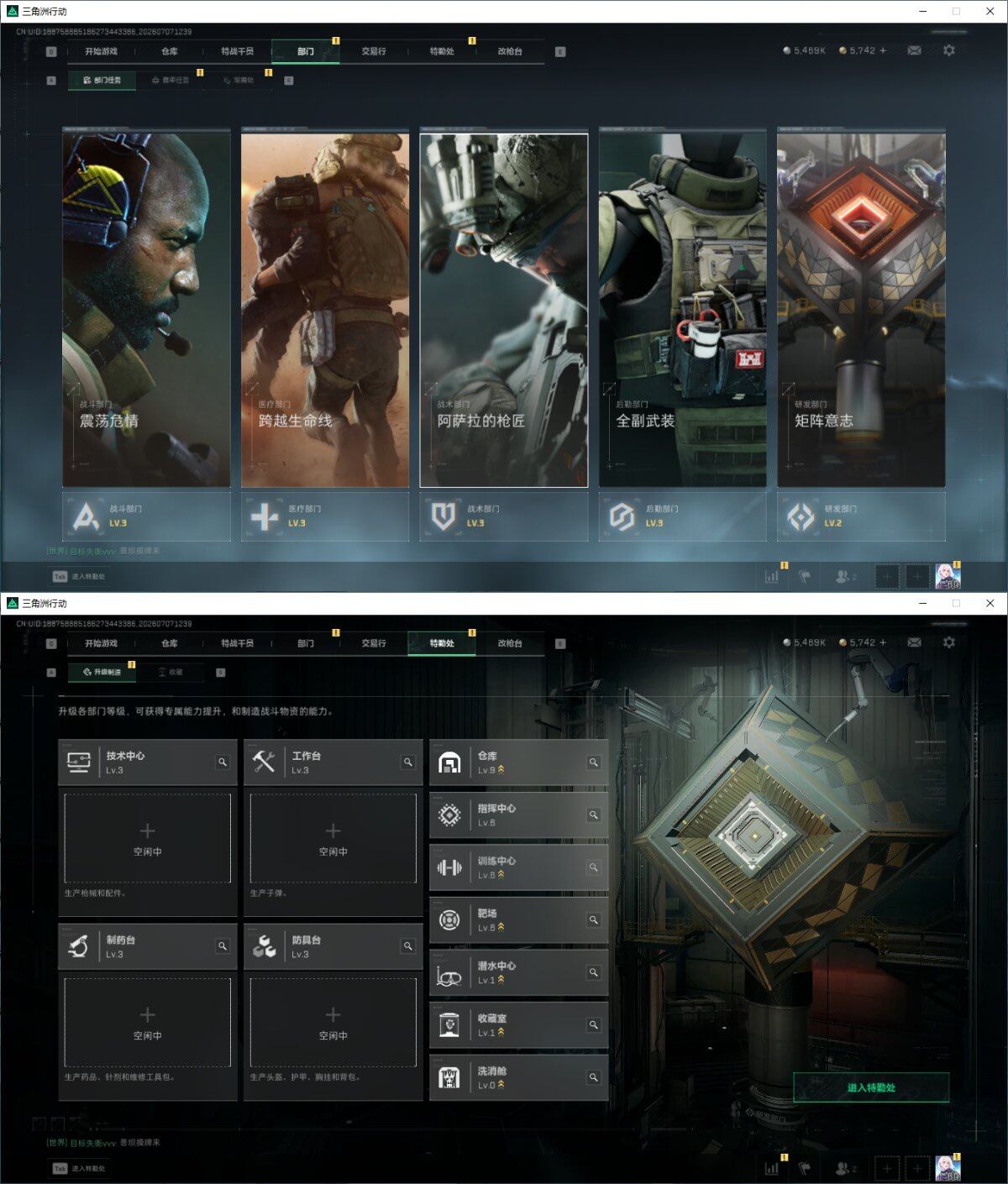Select 阿萨拉的枪匠 mission card
The image size is (1008, 1184).
(504, 308)
